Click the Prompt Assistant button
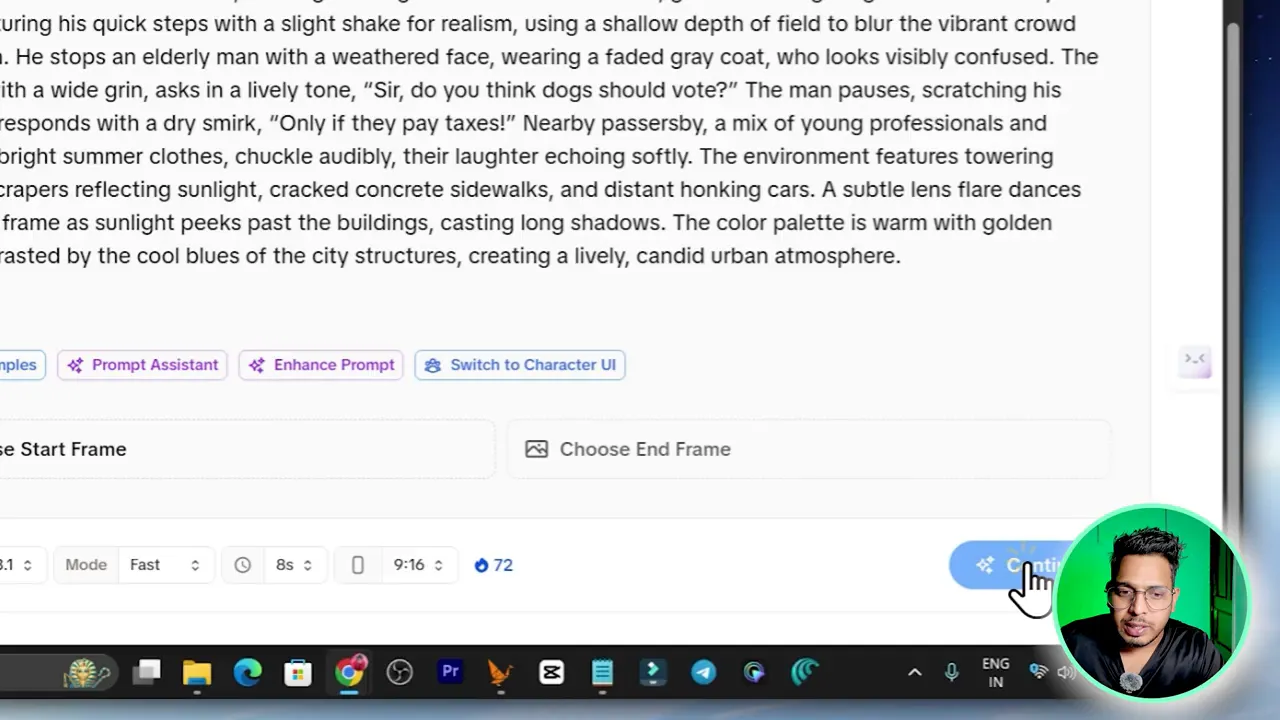This screenshot has height=720, width=1280. (x=143, y=365)
